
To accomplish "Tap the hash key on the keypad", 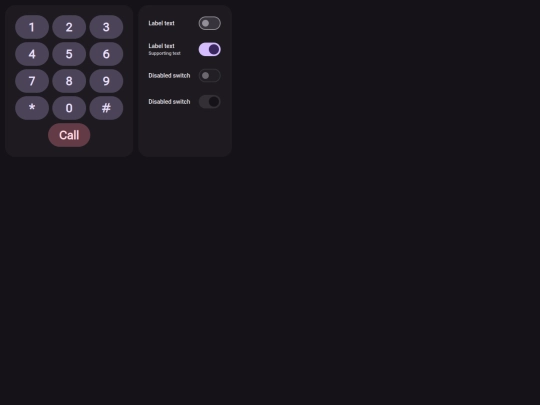I will 106,108.
